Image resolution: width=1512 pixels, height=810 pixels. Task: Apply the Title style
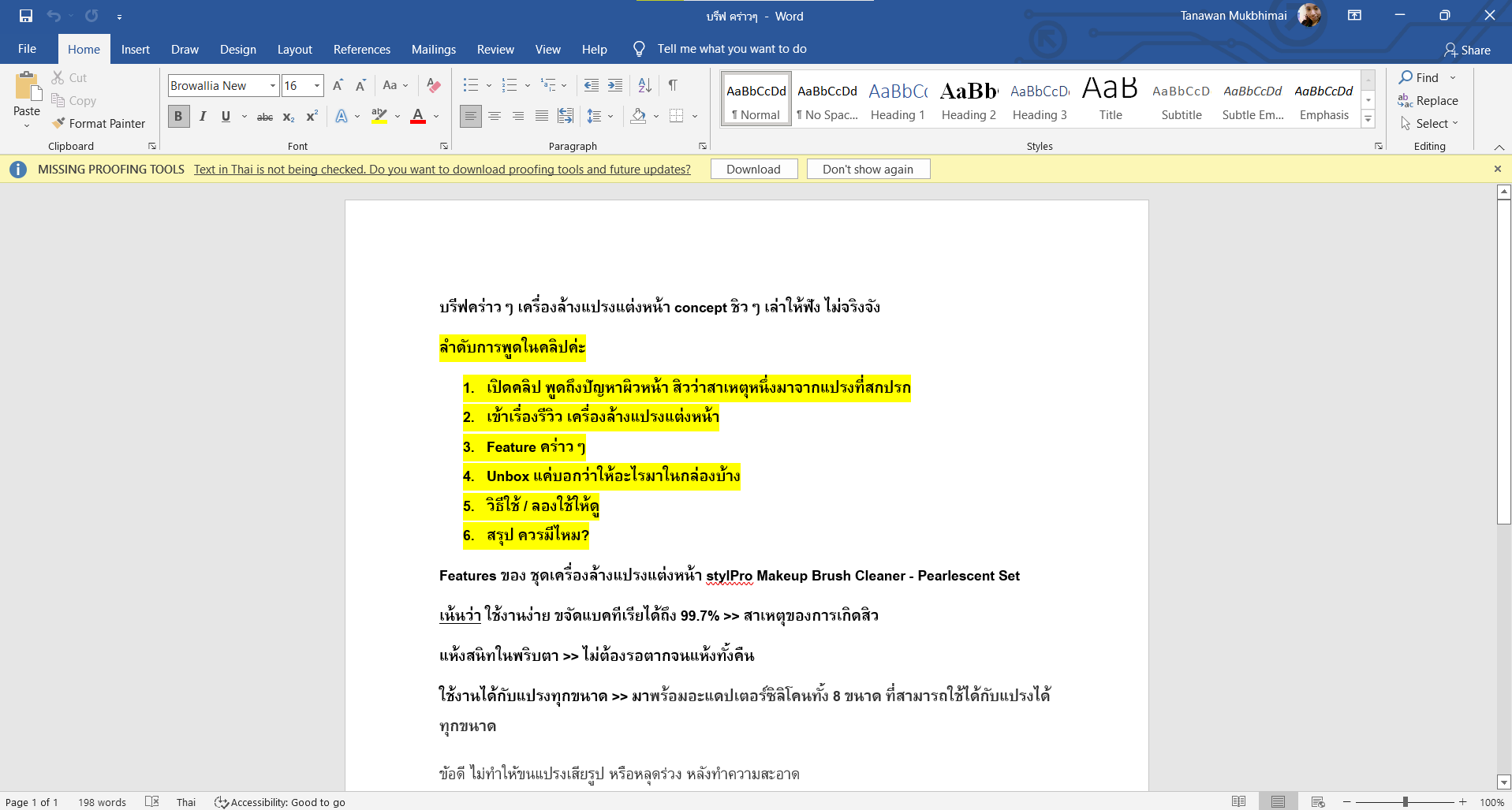(1111, 98)
